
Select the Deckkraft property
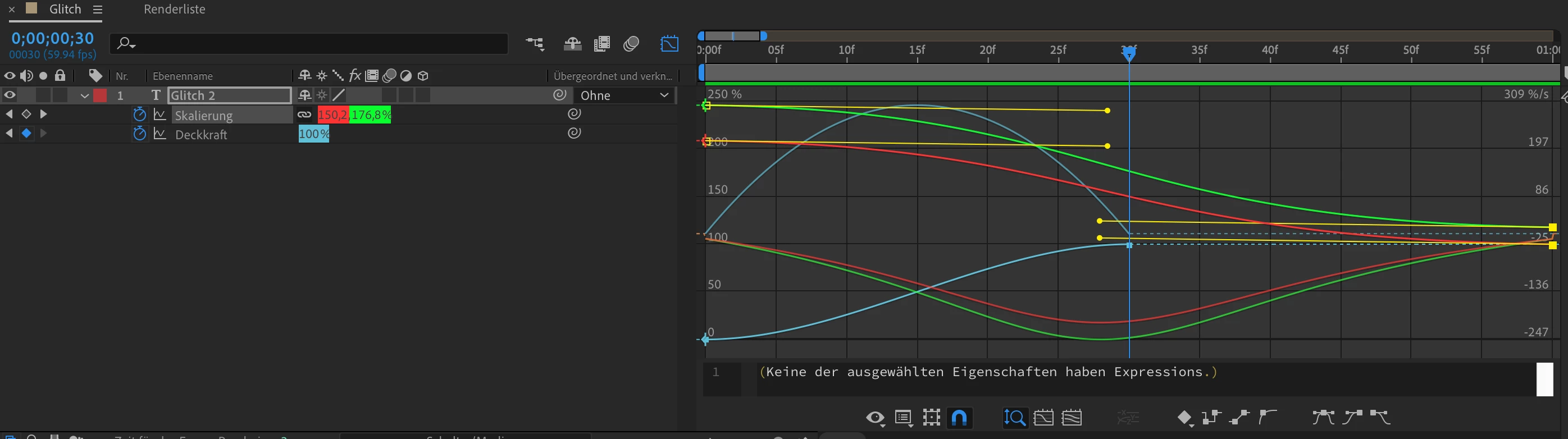click(202, 134)
